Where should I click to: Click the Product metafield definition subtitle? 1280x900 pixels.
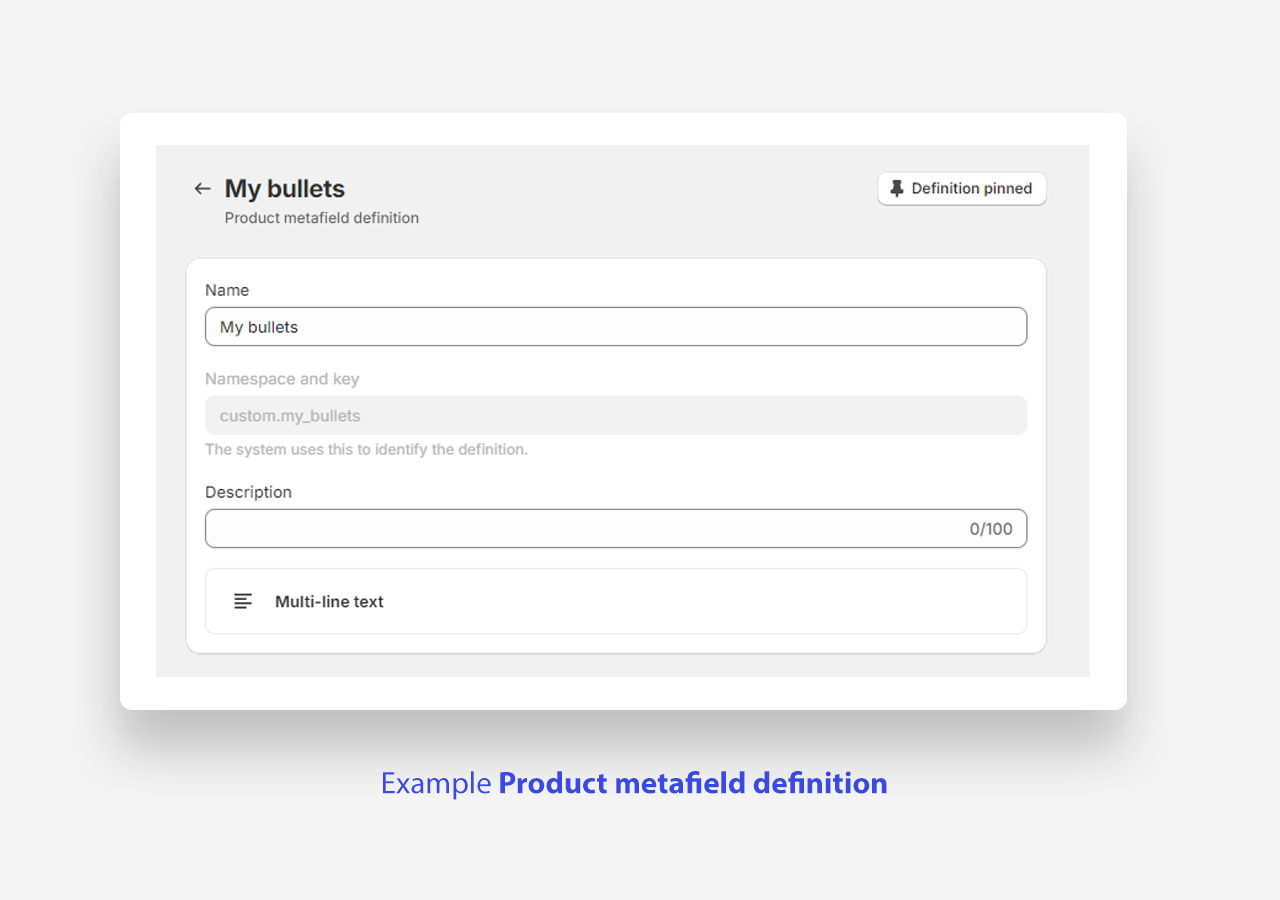pyautogui.click(x=321, y=218)
